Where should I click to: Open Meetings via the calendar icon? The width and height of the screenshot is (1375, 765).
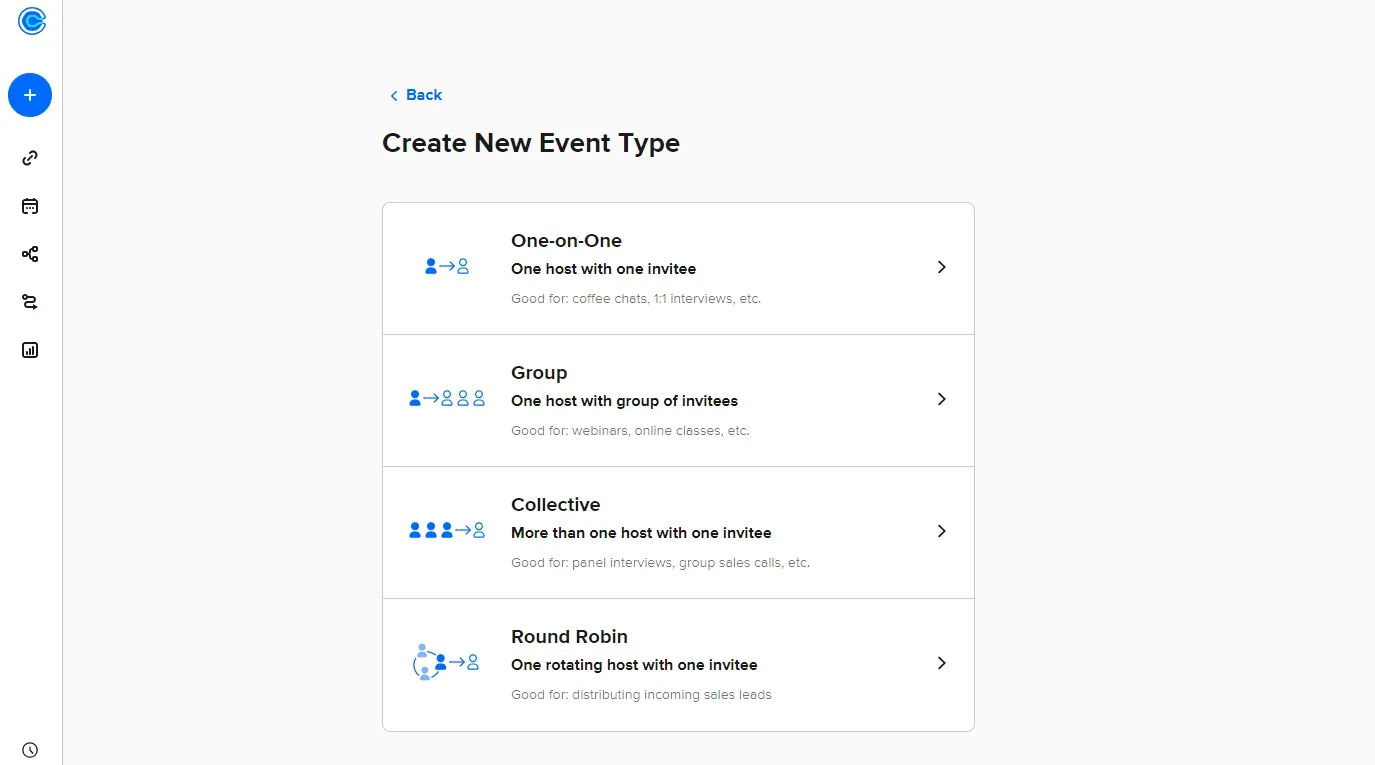[29, 206]
